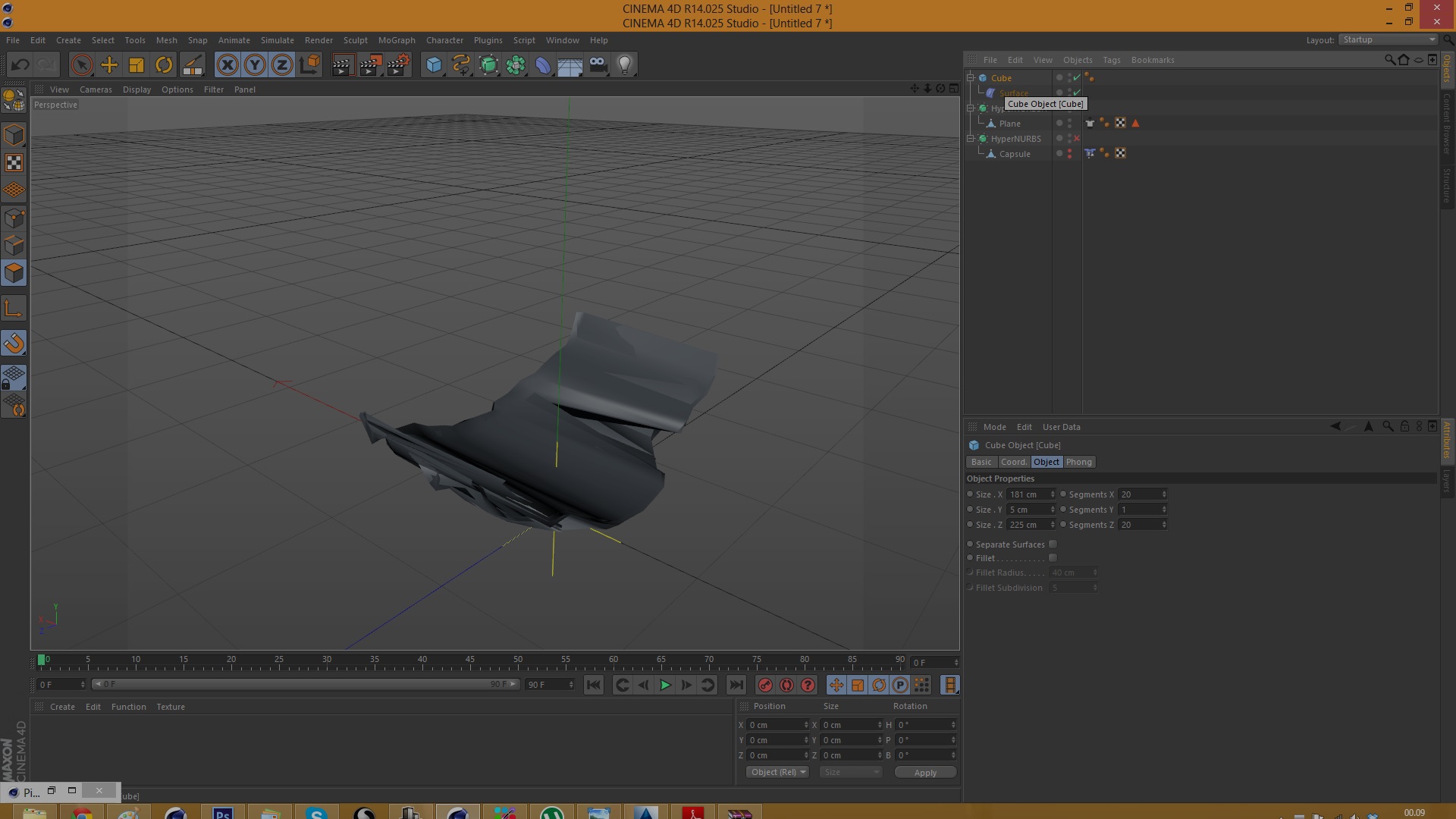Click the Size X field showing 181 cm
Screen dimensions: 1456x819
point(1027,494)
